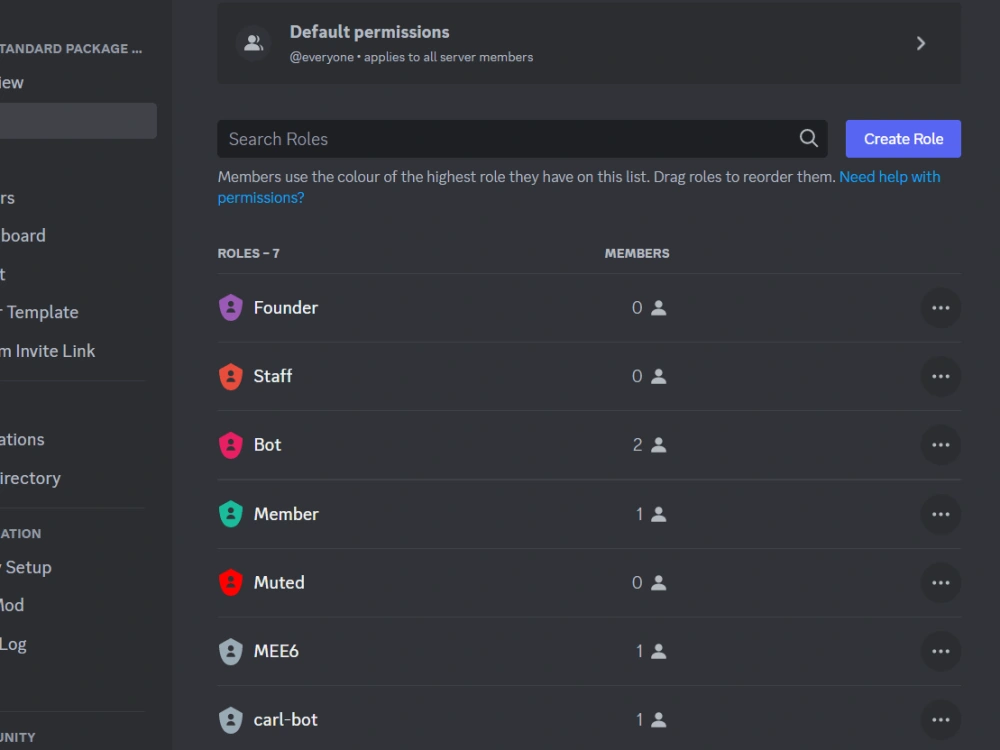Open the more options menu for Muted

[940, 582]
